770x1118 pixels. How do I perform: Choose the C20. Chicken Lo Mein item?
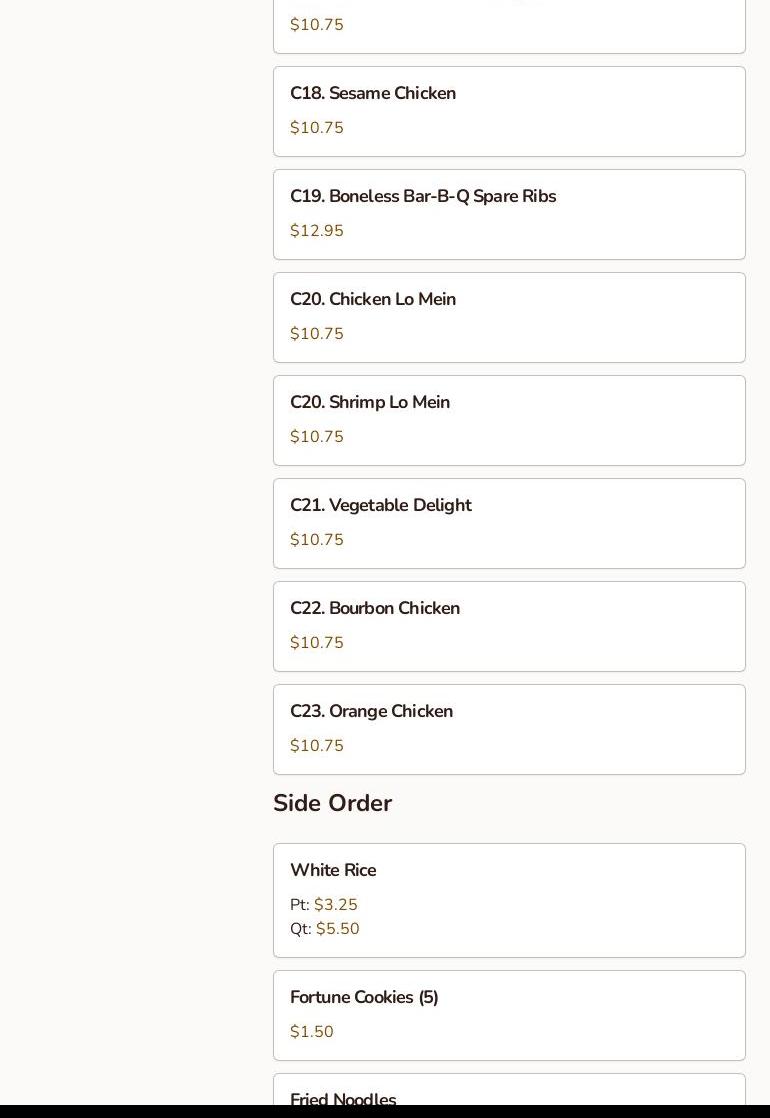pos(509,317)
